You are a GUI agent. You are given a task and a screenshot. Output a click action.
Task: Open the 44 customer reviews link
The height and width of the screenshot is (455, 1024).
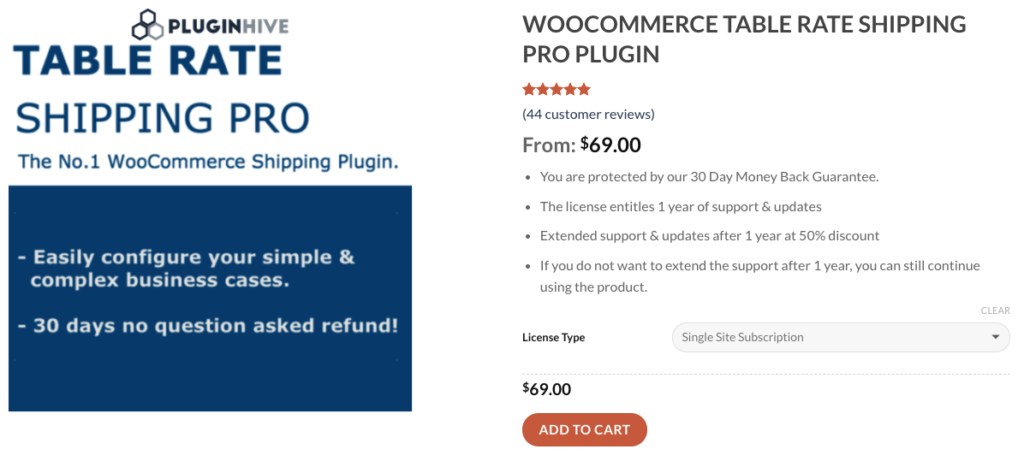[x=588, y=114]
